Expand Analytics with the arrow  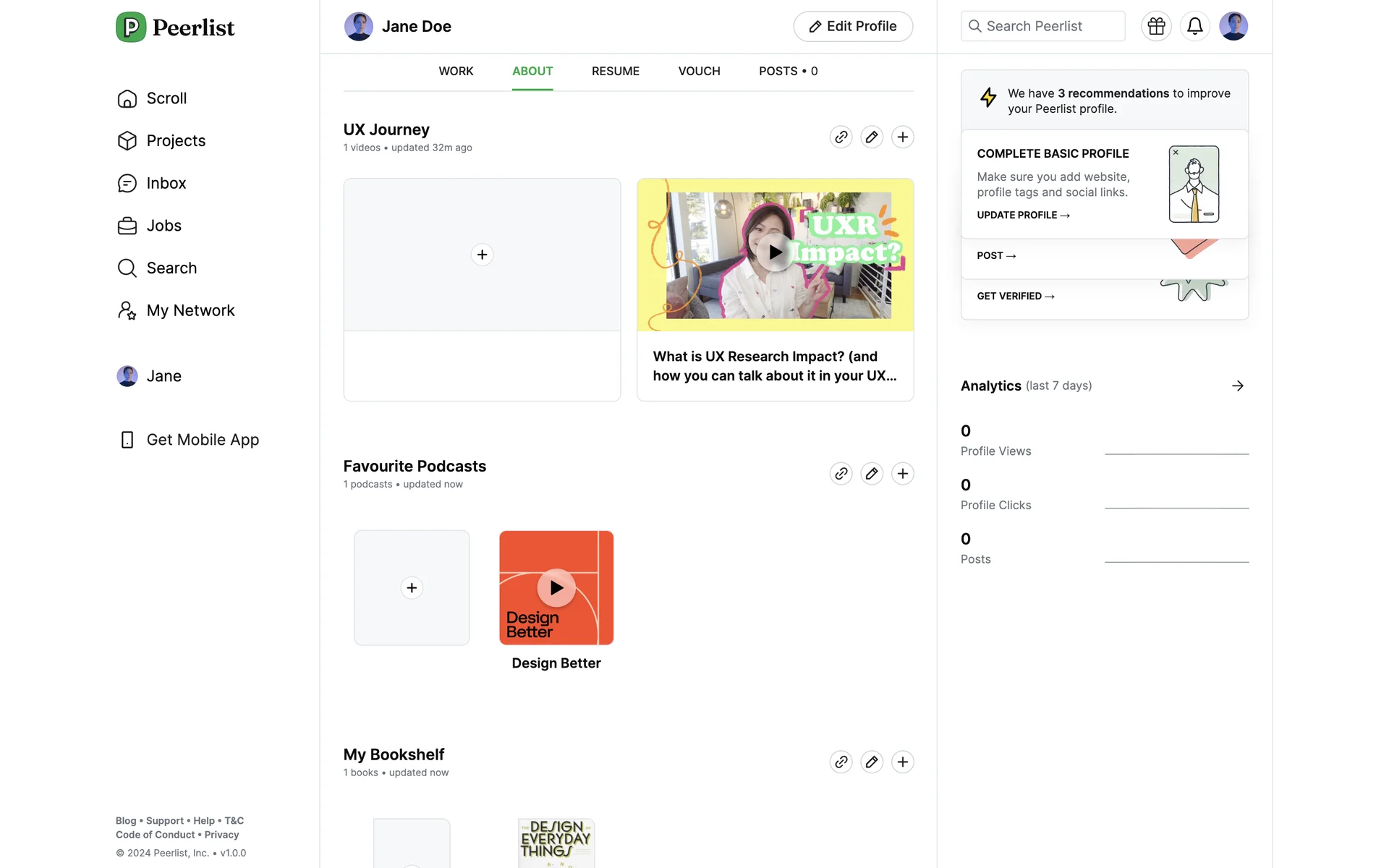point(1237,386)
